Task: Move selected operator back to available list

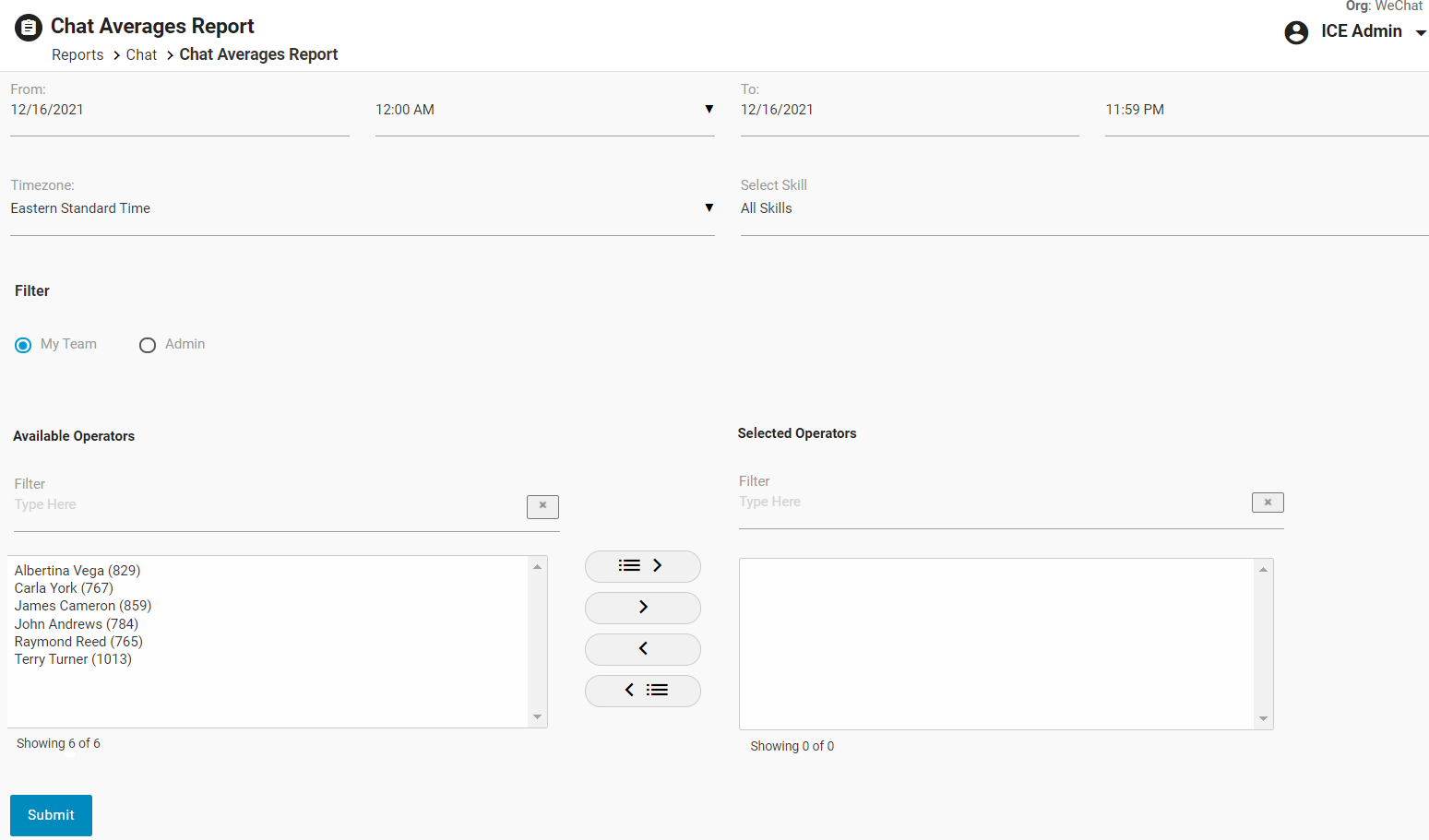Action: pos(642,649)
